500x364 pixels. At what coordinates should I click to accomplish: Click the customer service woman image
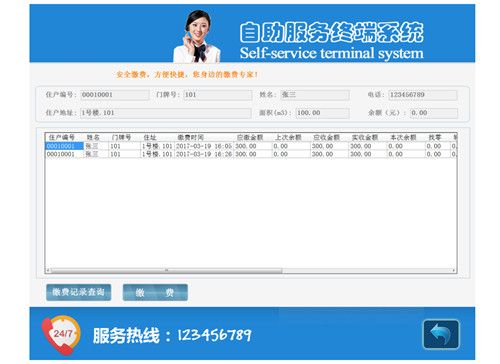tap(197, 36)
